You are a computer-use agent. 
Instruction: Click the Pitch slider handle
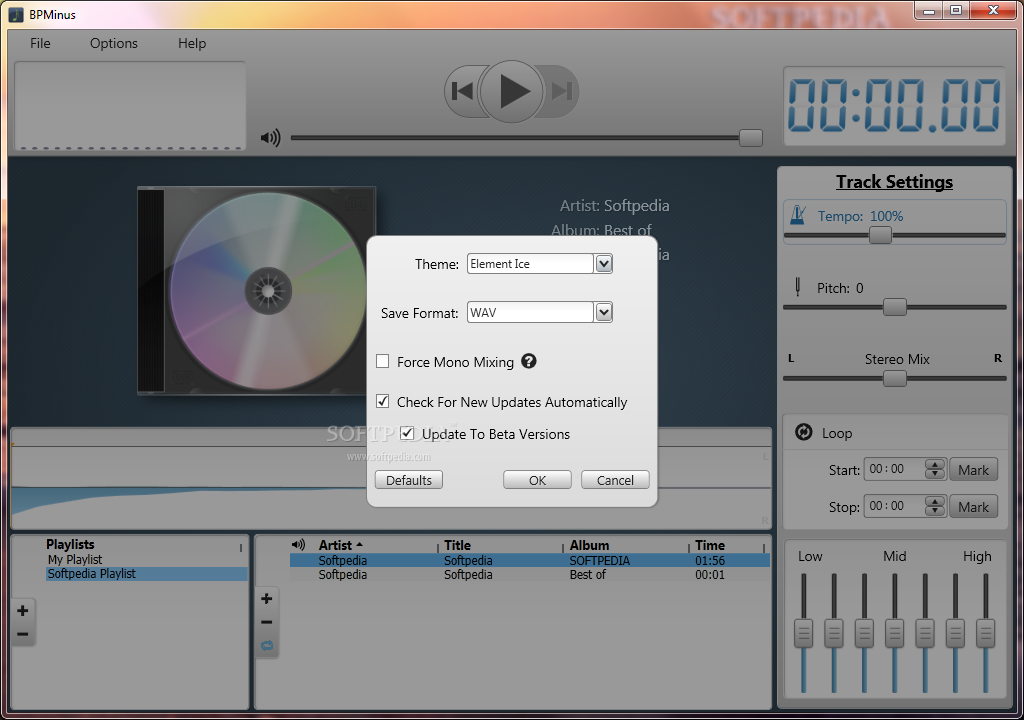coord(895,306)
